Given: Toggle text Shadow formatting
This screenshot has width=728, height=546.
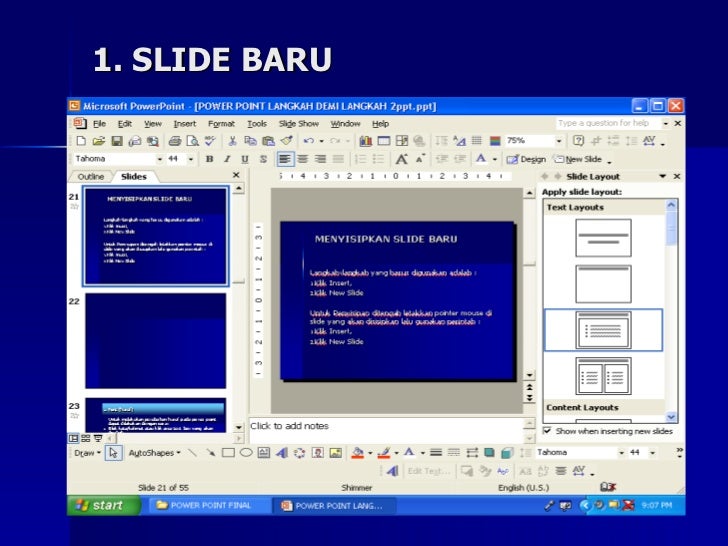Looking at the screenshot, I should (263, 159).
